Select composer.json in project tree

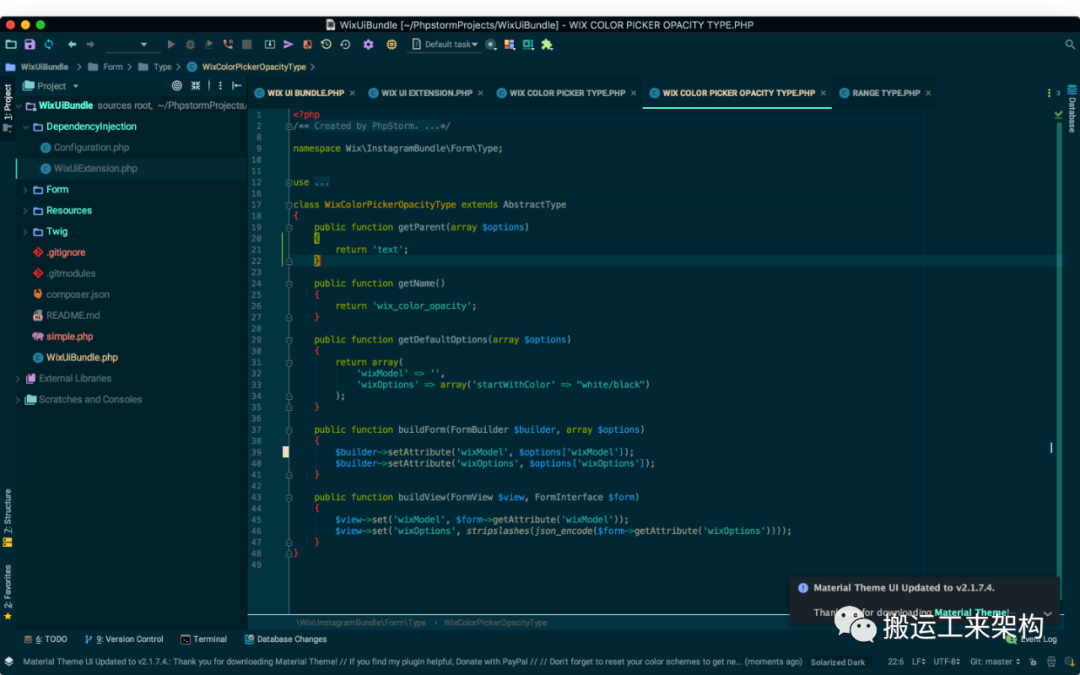coord(77,295)
